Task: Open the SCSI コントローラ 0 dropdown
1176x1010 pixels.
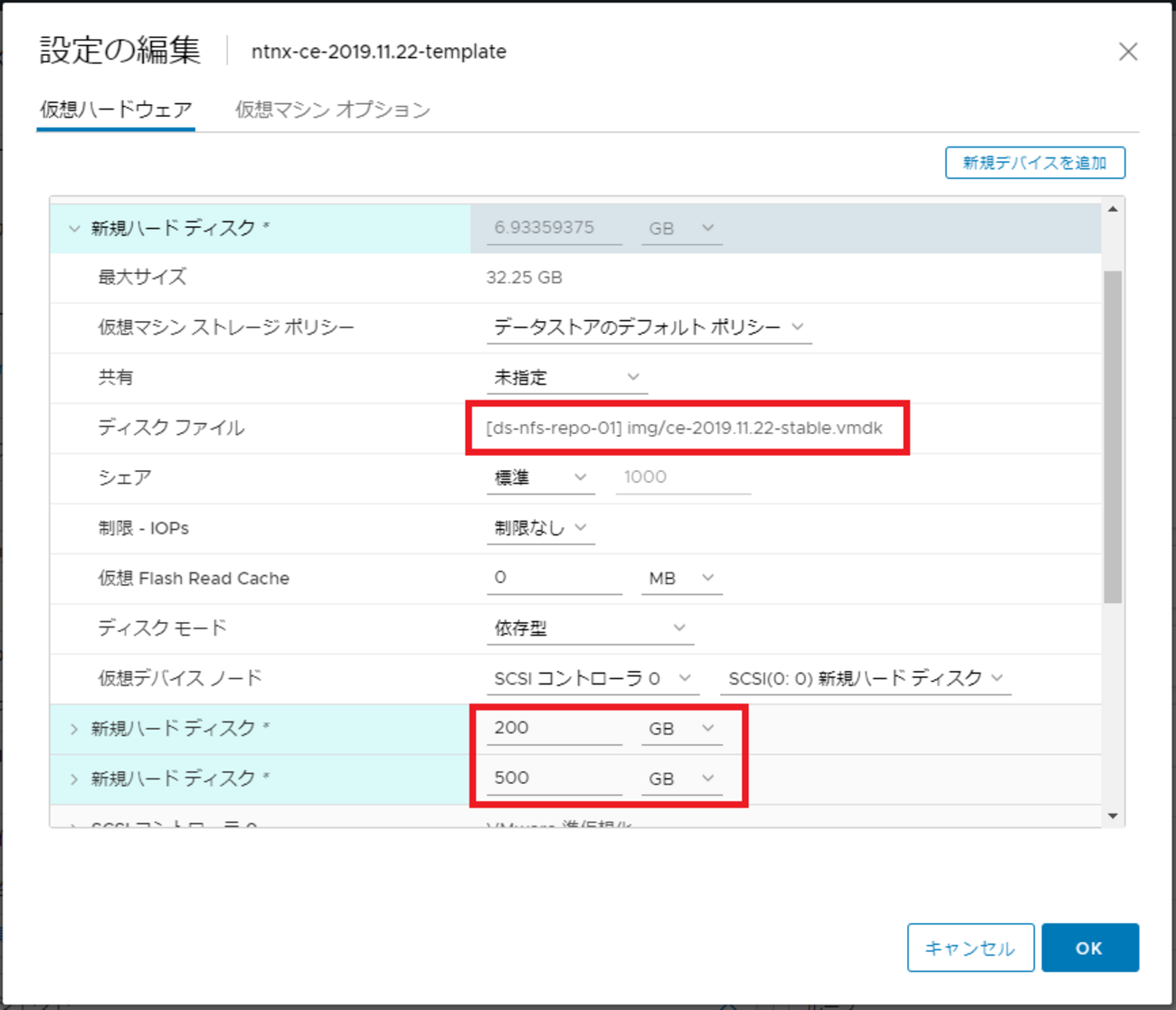Action: click(593, 678)
